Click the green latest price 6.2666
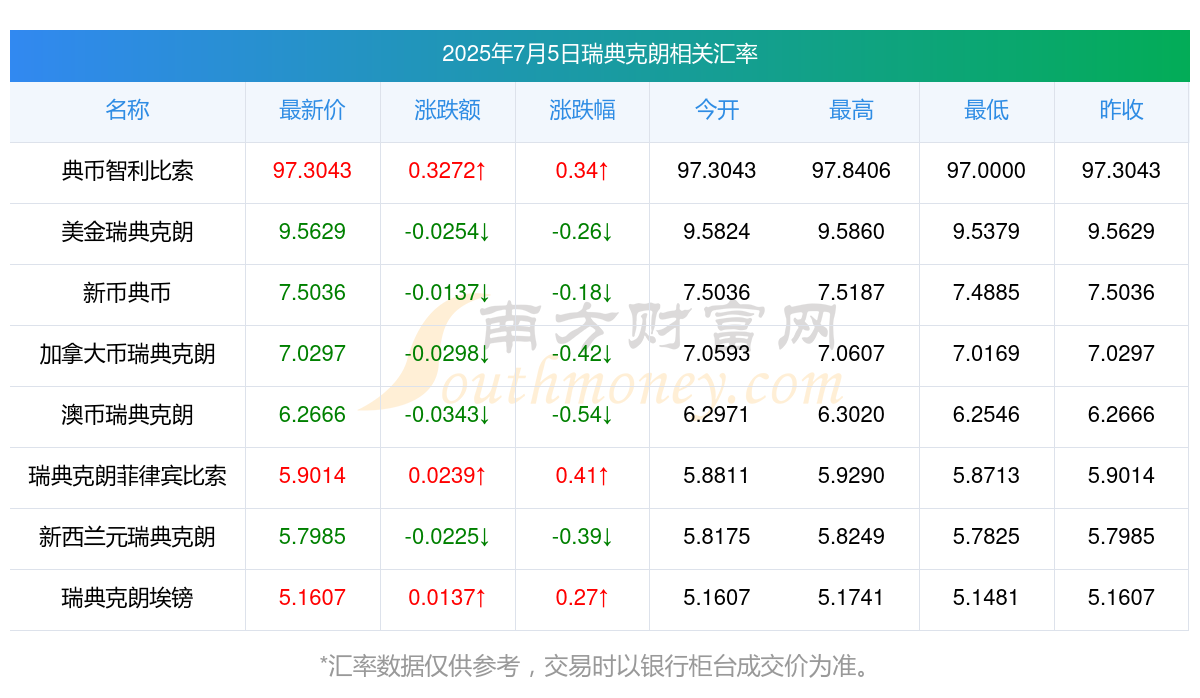The width and height of the screenshot is (1200, 698). point(312,415)
